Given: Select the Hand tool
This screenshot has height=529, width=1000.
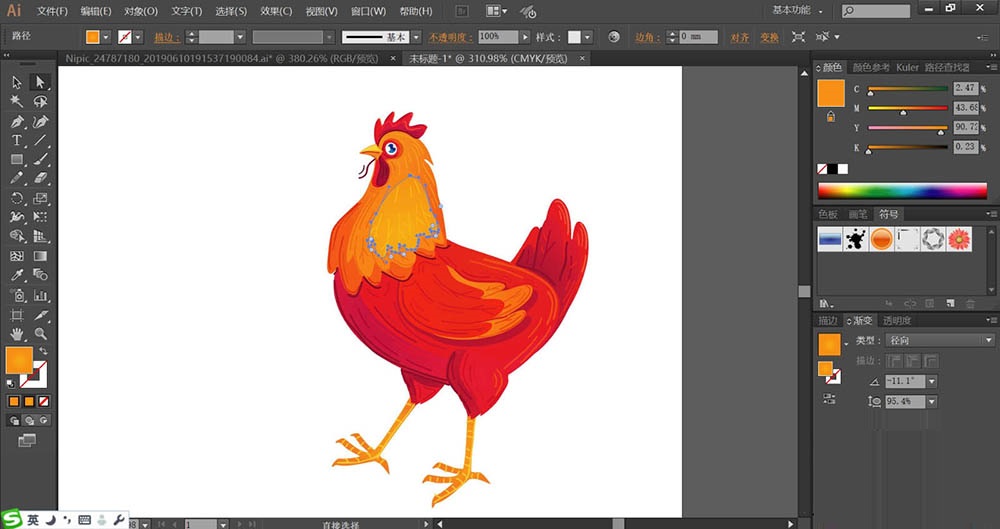Looking at the screenshot, I should pos(17,333).
